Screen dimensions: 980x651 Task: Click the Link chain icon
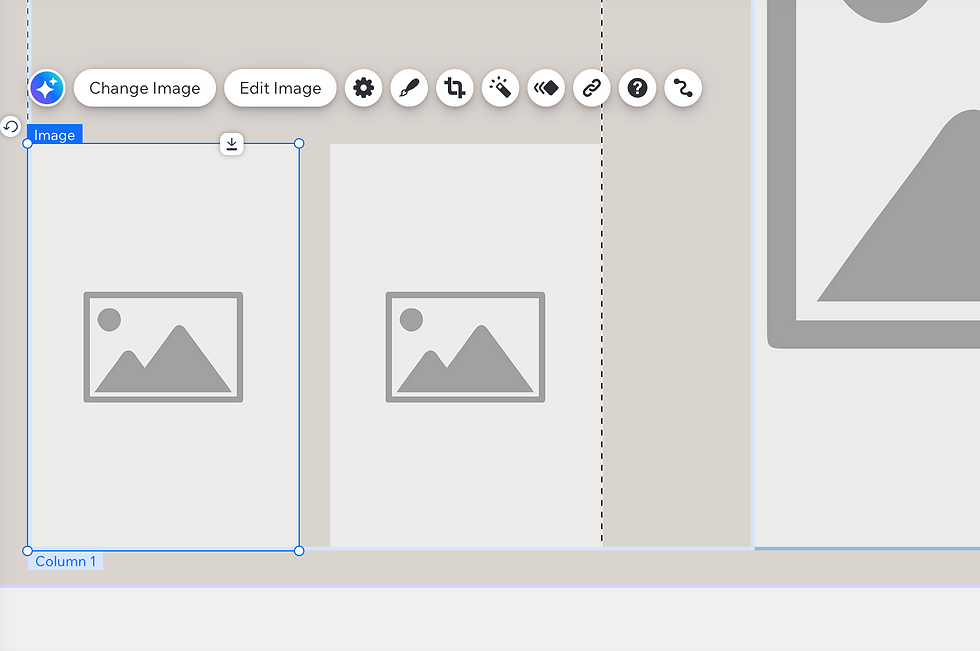coord(592,88)
